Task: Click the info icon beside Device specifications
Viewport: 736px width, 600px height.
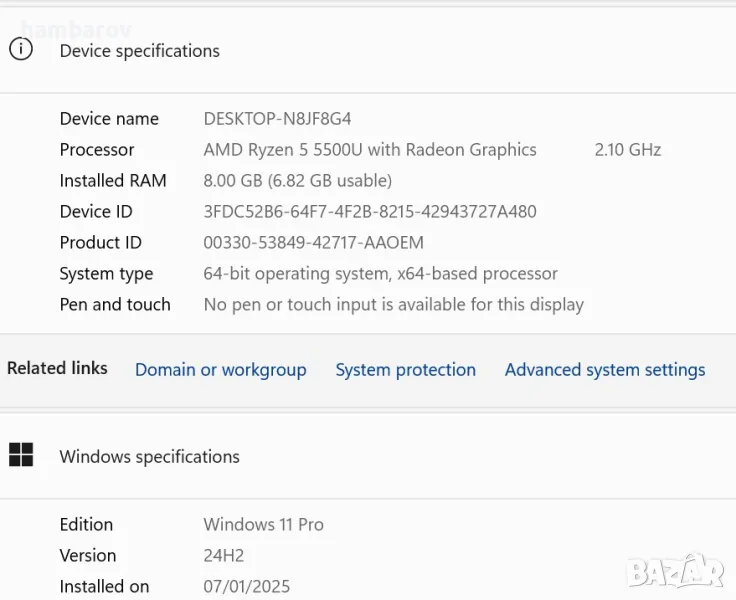Action: click(21, 50)
